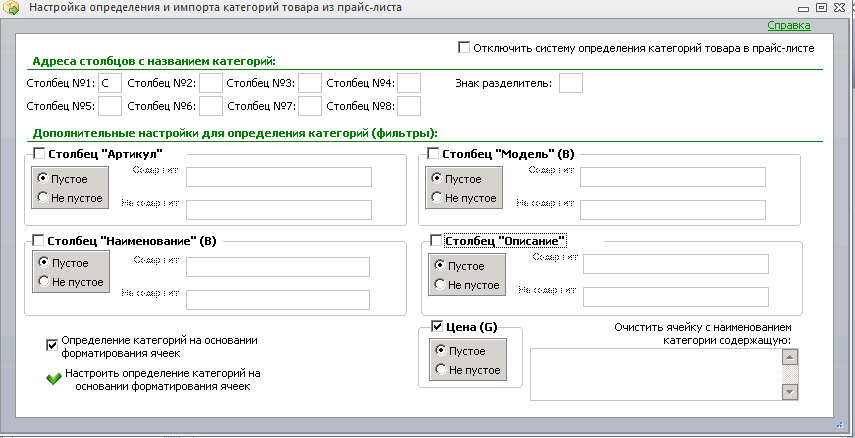This screenshot has width=855, height=438.
Task: Tick the Столбец "Артикул" checkbox
Action: point(39,153)
